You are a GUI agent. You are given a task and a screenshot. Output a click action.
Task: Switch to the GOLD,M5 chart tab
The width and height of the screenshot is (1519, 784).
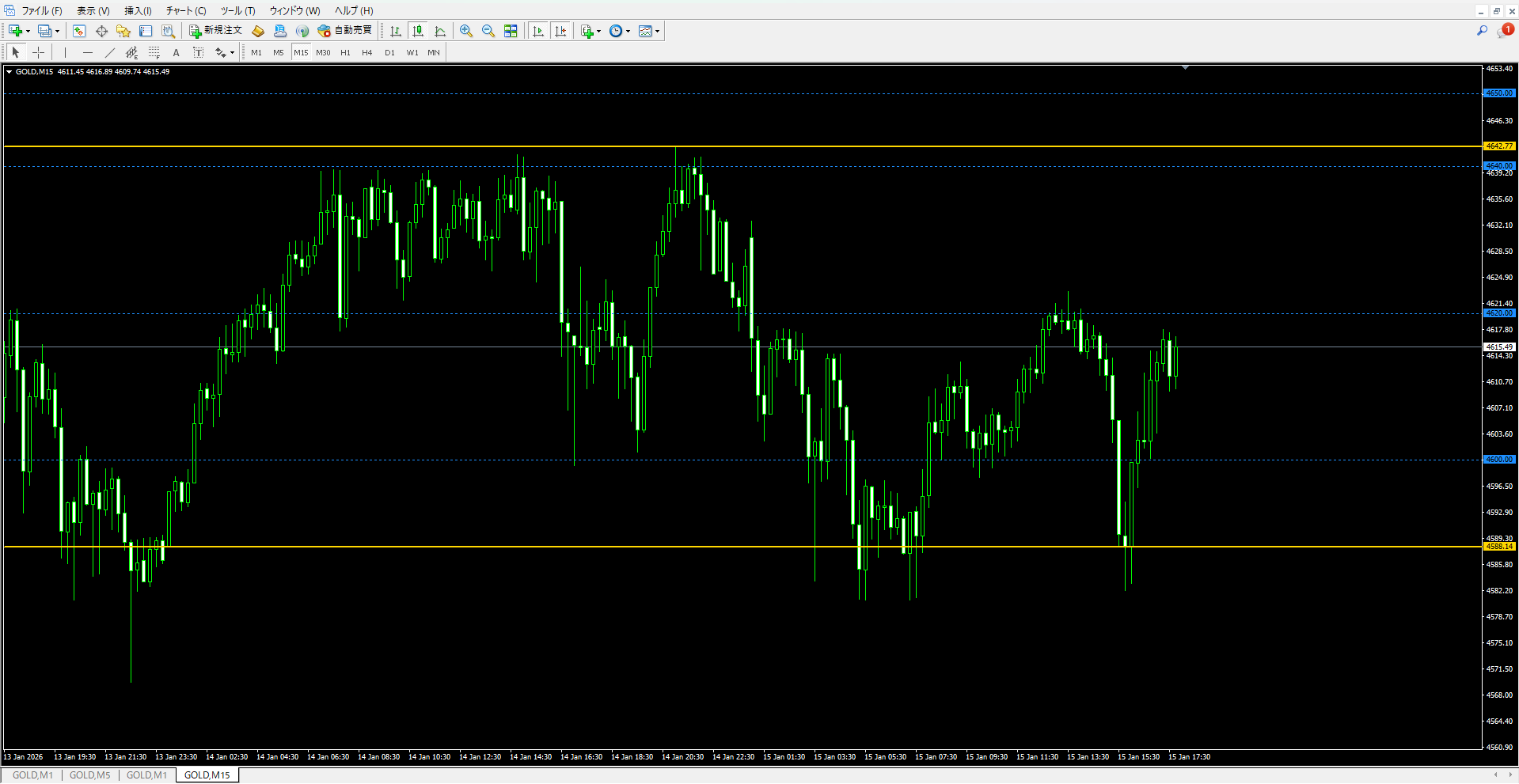90,775
